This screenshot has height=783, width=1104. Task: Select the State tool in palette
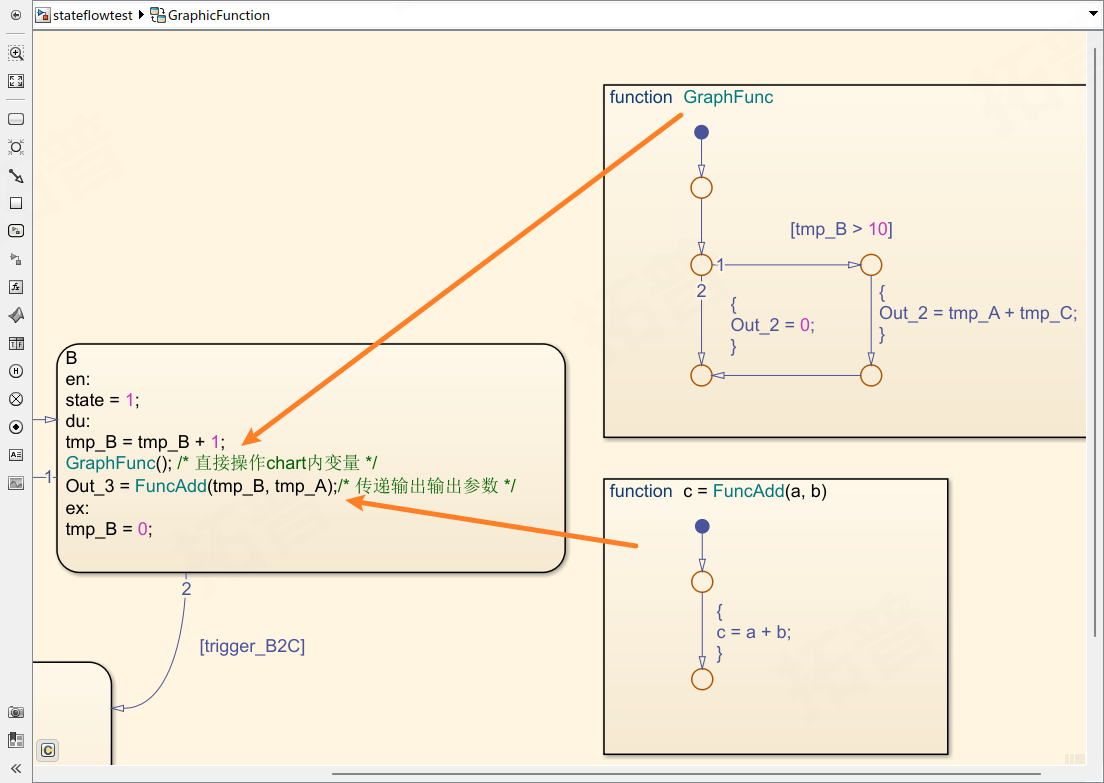pyautogui.click(x=16, y=119)
